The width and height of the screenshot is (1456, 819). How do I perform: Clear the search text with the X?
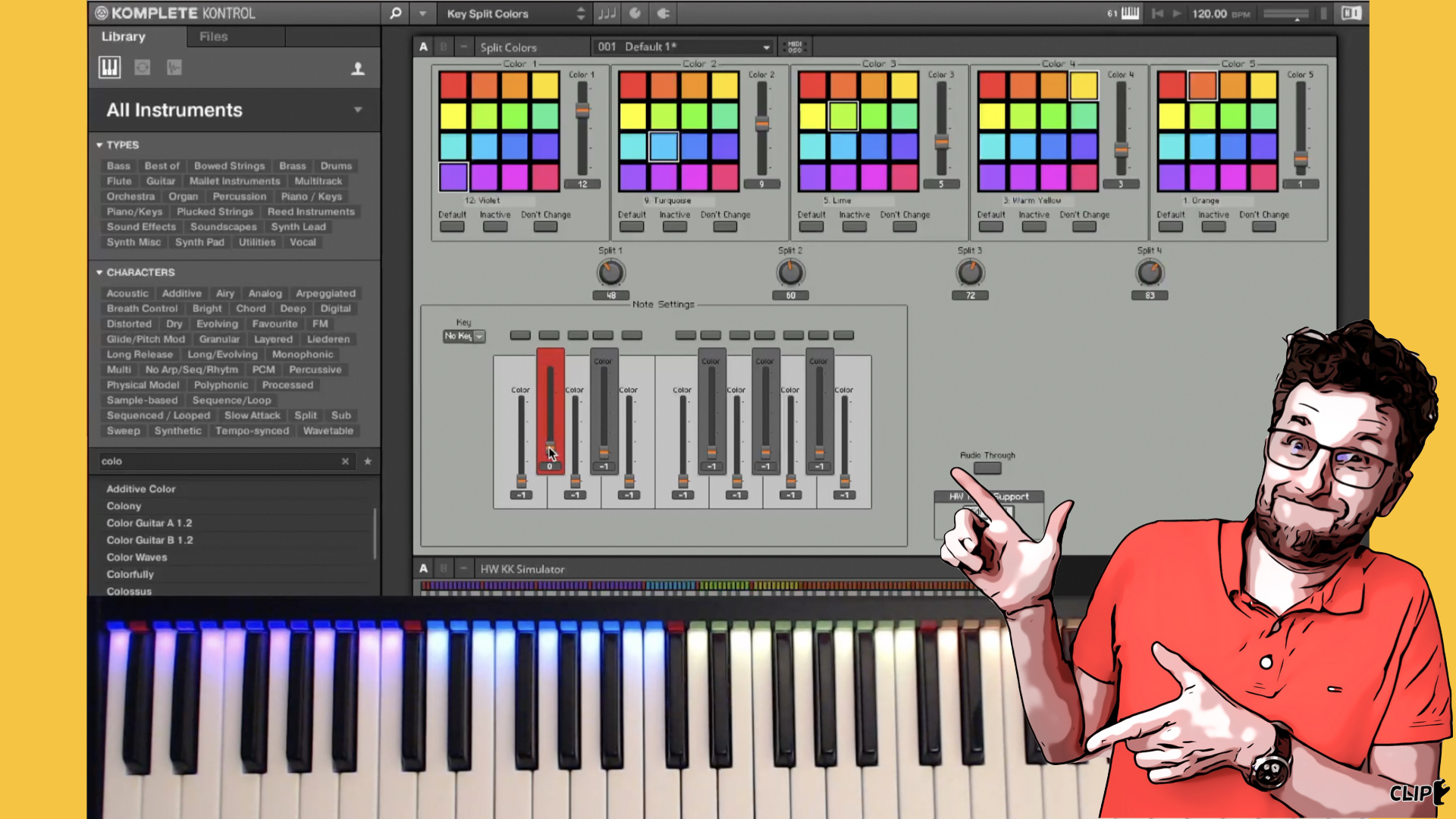pyautogui.click(x=345, y=461)
